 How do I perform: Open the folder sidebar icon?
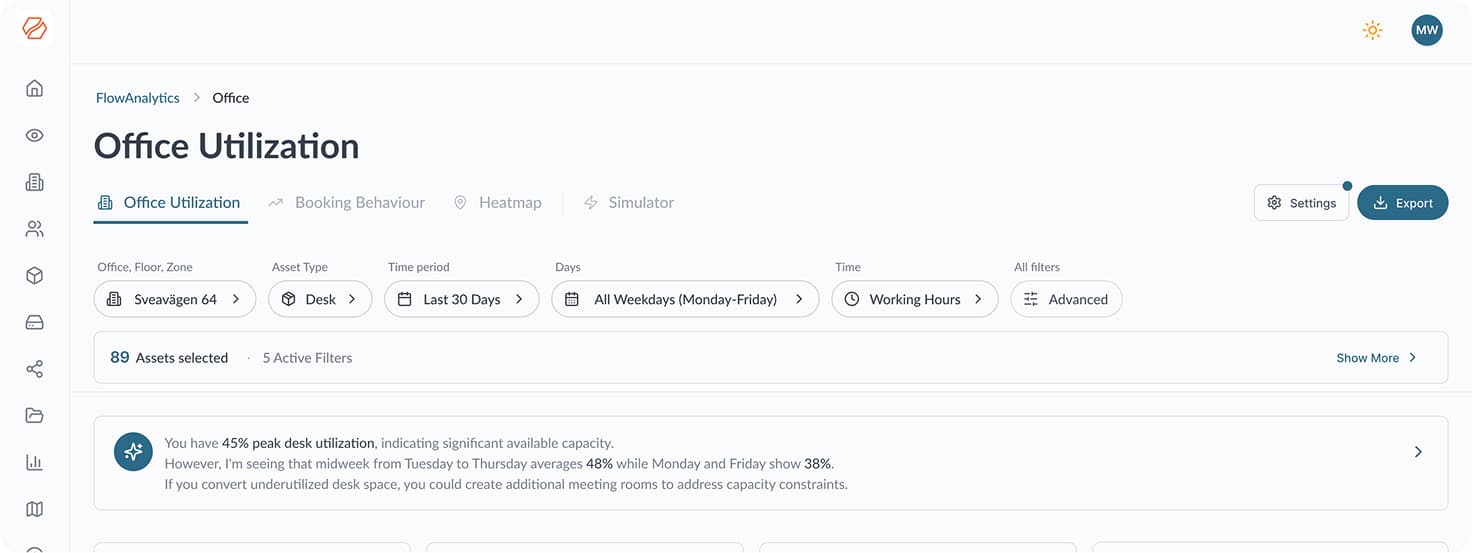[x=35, y=416]
